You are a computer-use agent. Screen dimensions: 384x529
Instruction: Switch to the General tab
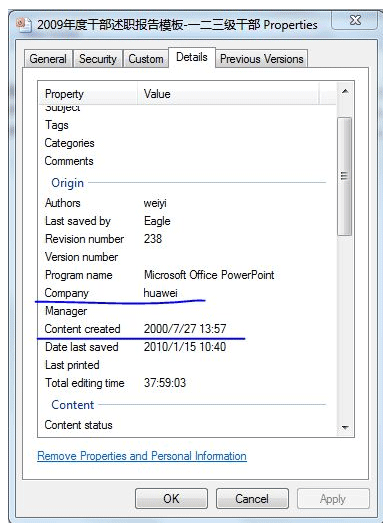coord(48,59)
